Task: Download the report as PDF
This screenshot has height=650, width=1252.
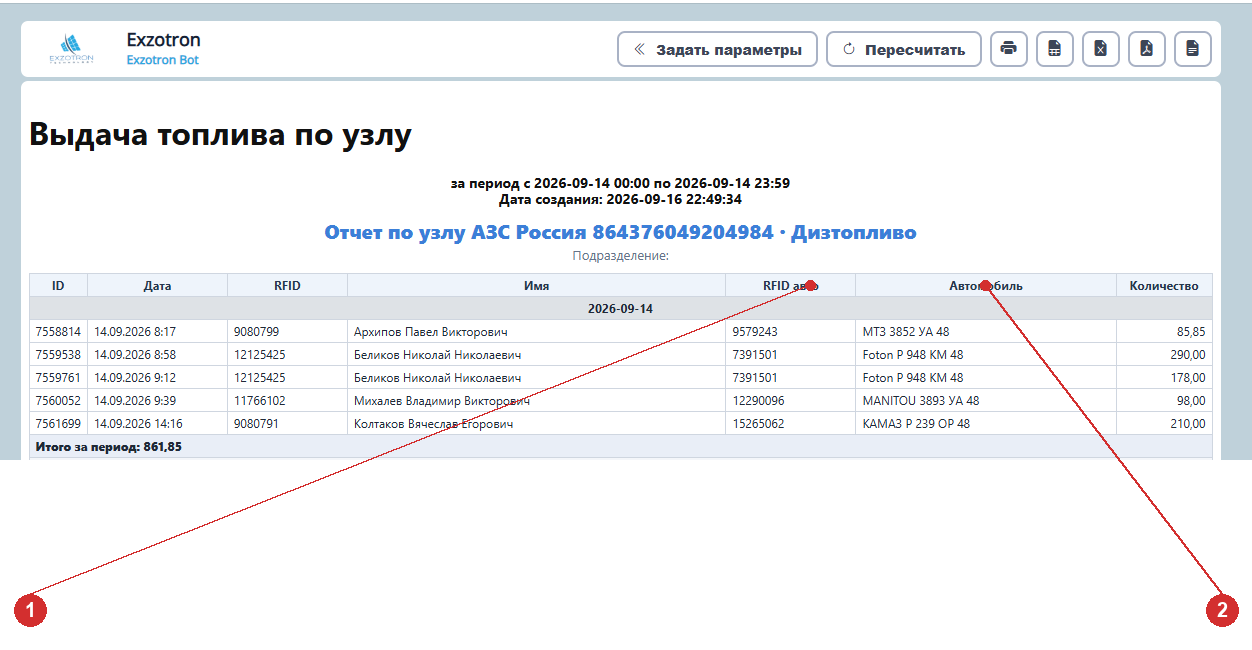Action: 1146,49
